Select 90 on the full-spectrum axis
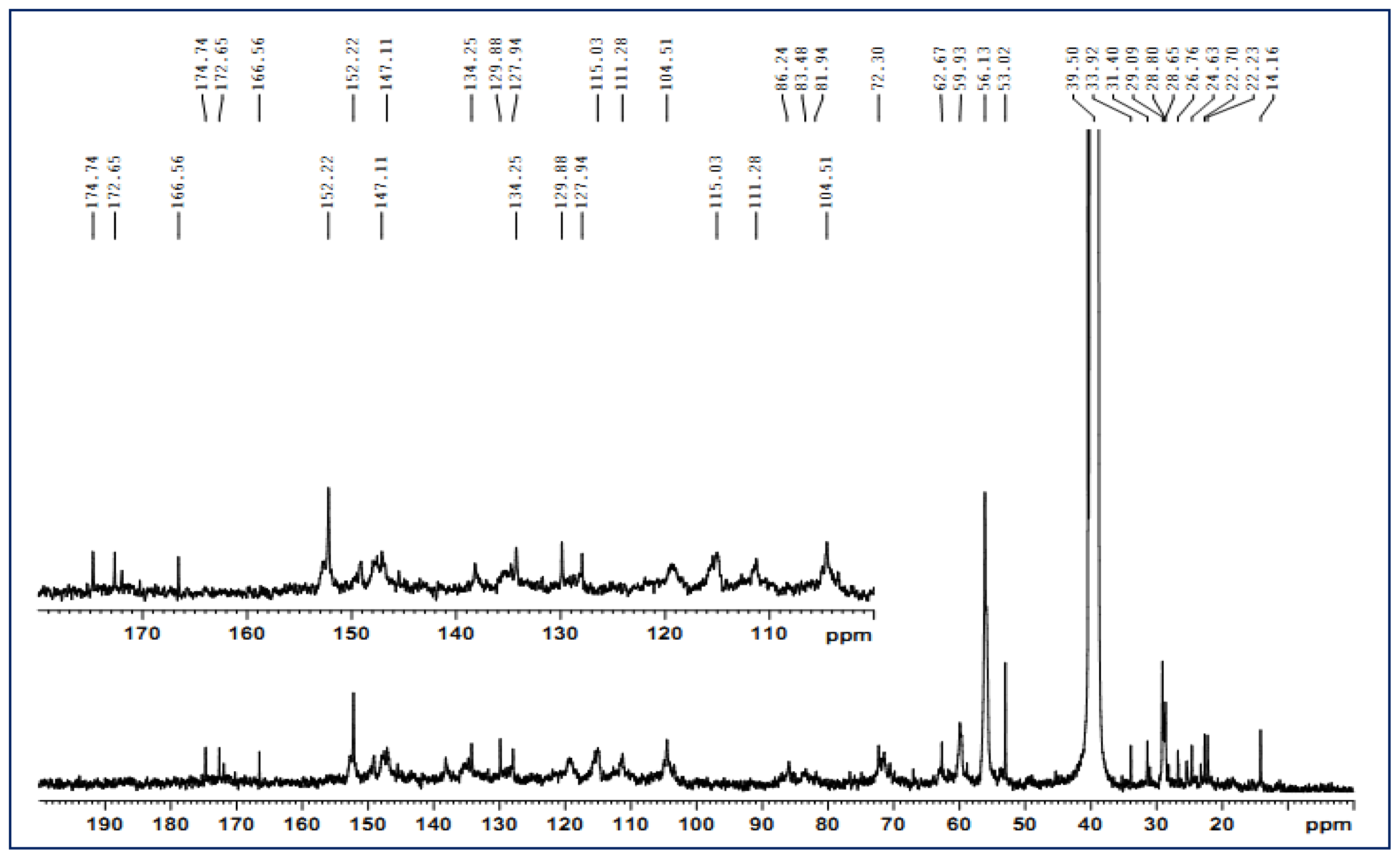The width and height of the screenshot is (1400, 859). pos(761,824)
